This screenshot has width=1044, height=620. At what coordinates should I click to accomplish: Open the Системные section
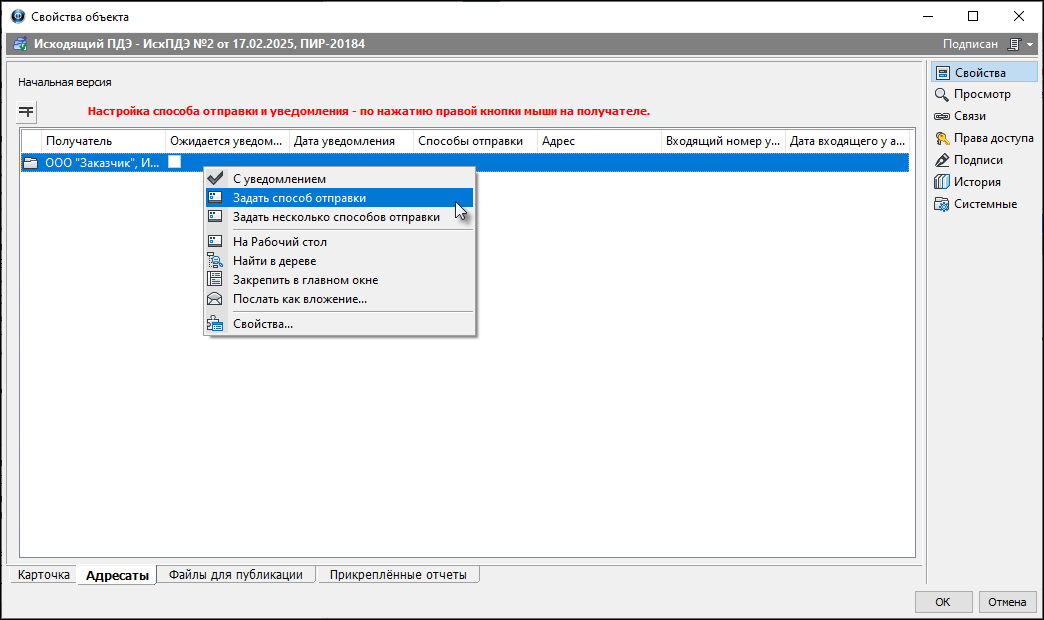[984, 204]
